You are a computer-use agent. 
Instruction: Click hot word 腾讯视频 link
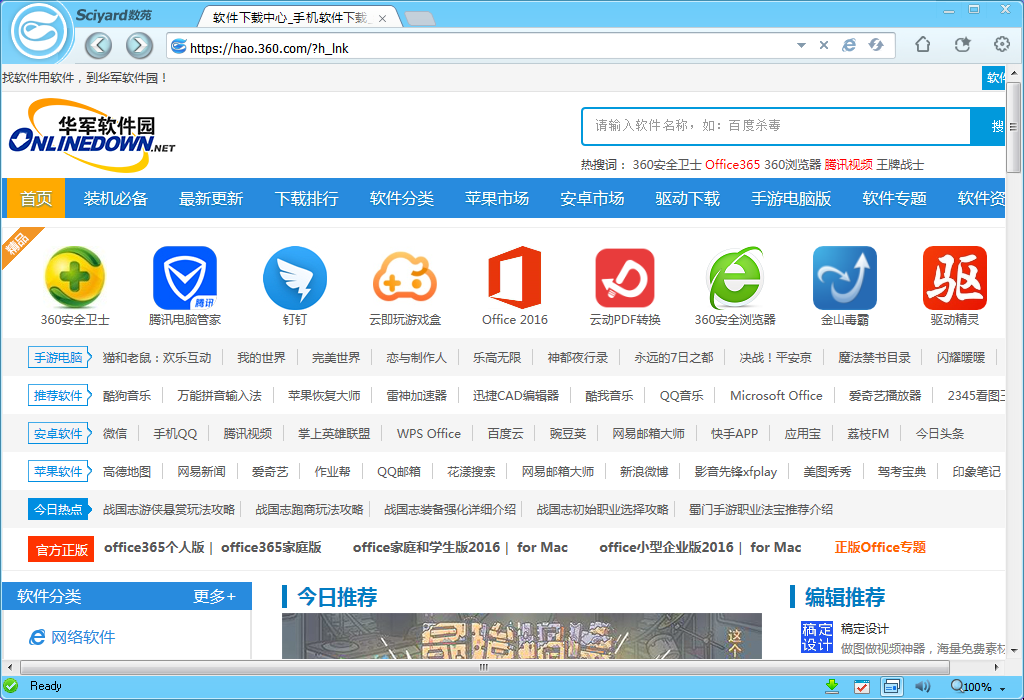coord(848,165)
